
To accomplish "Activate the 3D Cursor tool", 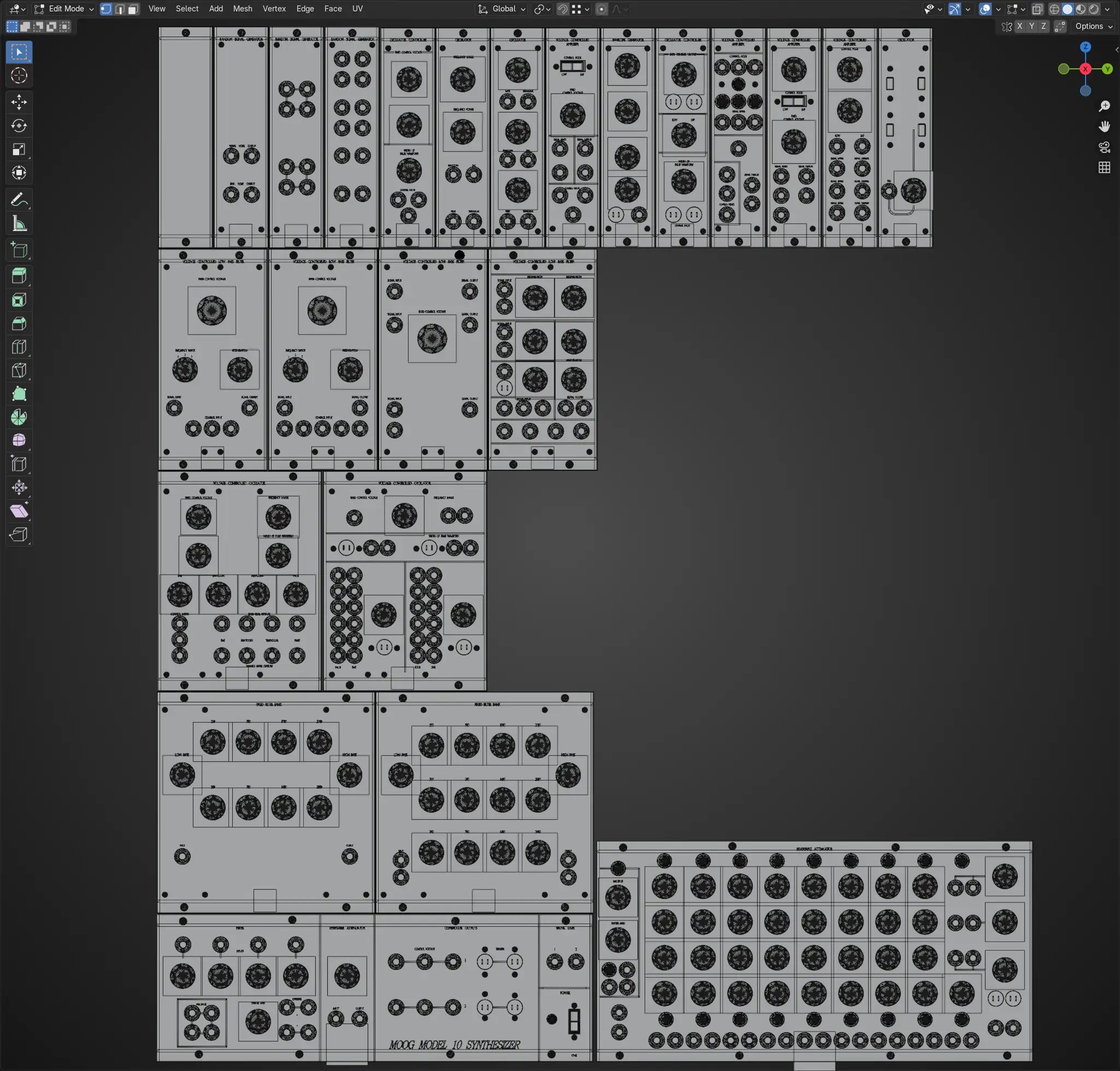I will 19,75.
